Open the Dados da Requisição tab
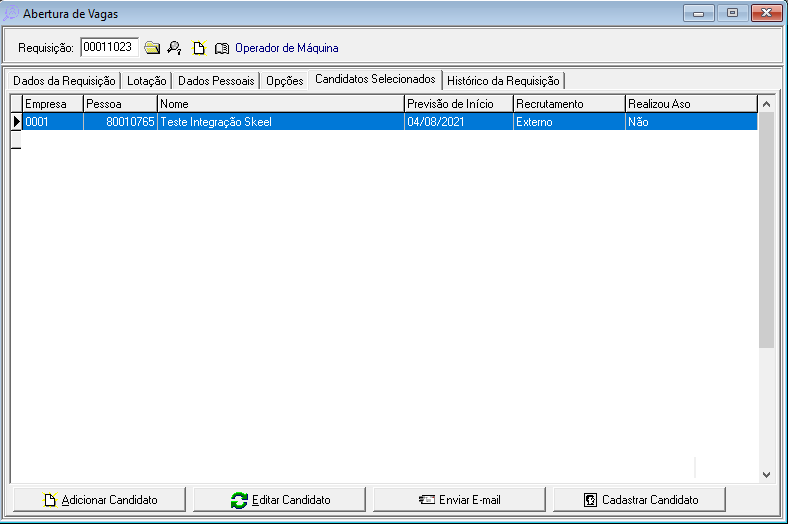788x524 pixels. (64, 81)
